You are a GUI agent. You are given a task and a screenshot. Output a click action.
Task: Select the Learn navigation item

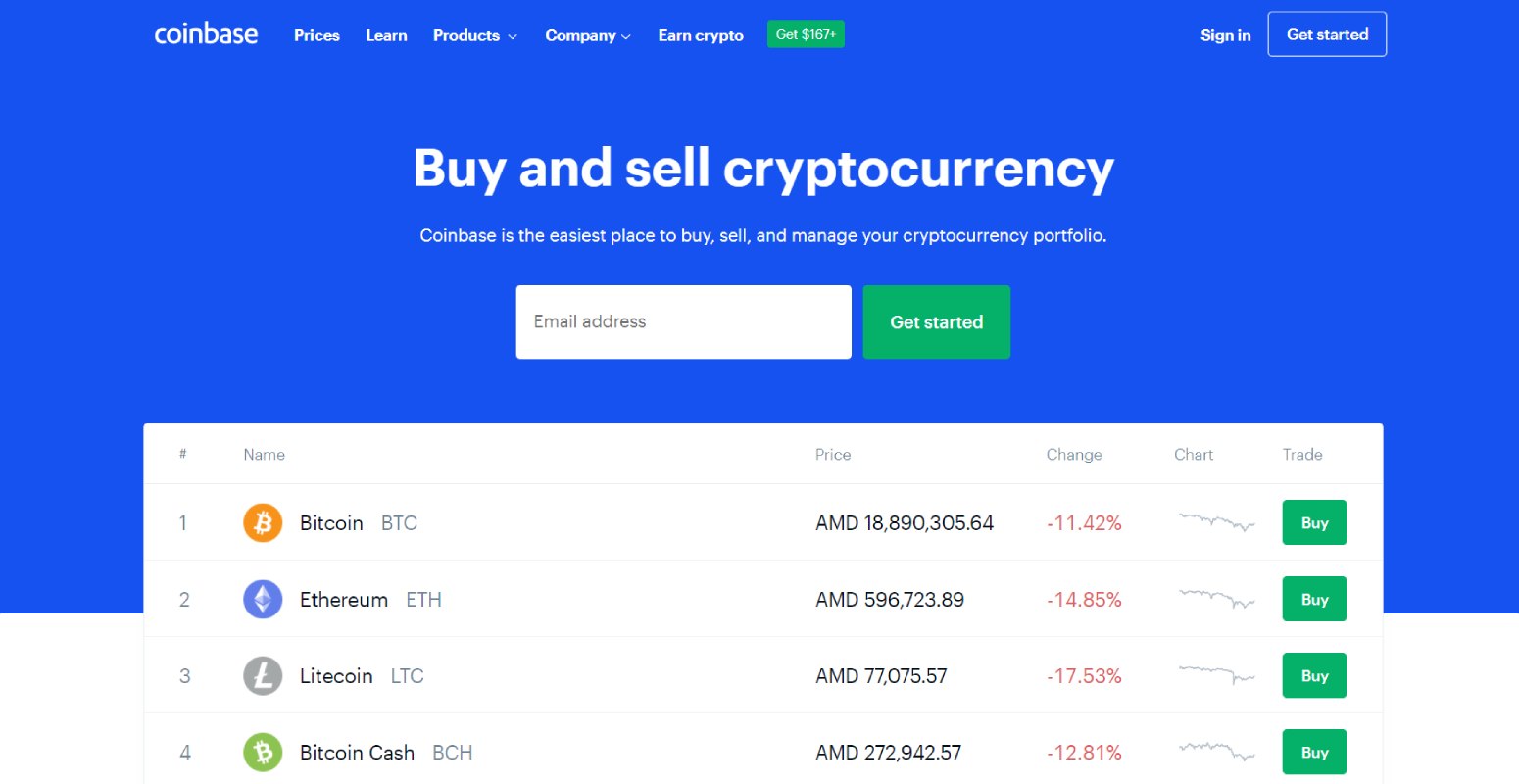click(386, 35)
